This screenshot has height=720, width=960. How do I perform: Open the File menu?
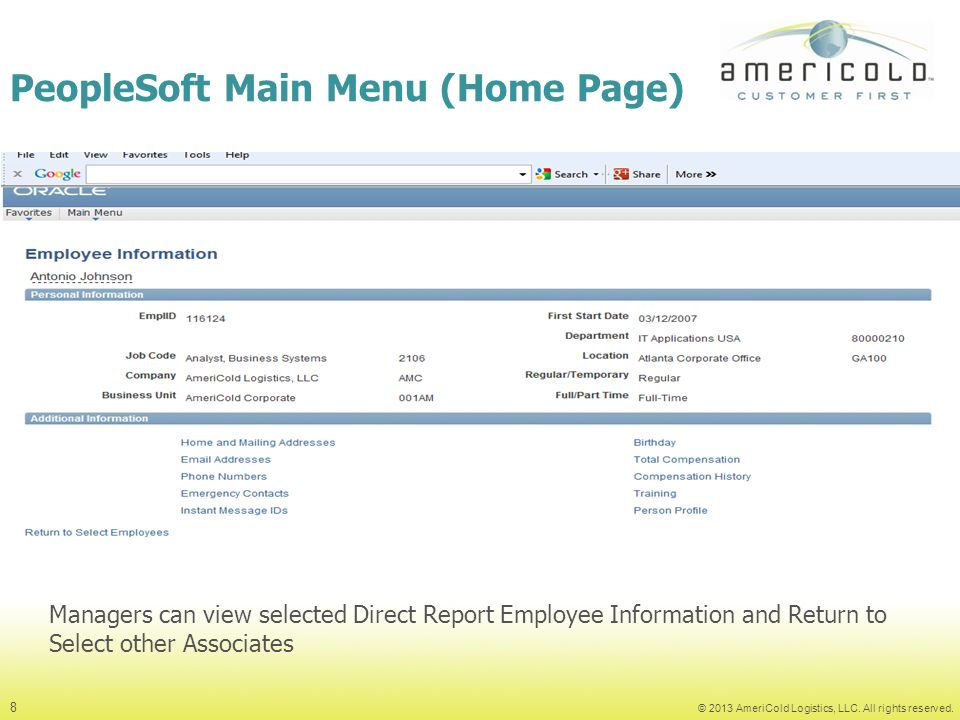(26, 155)
